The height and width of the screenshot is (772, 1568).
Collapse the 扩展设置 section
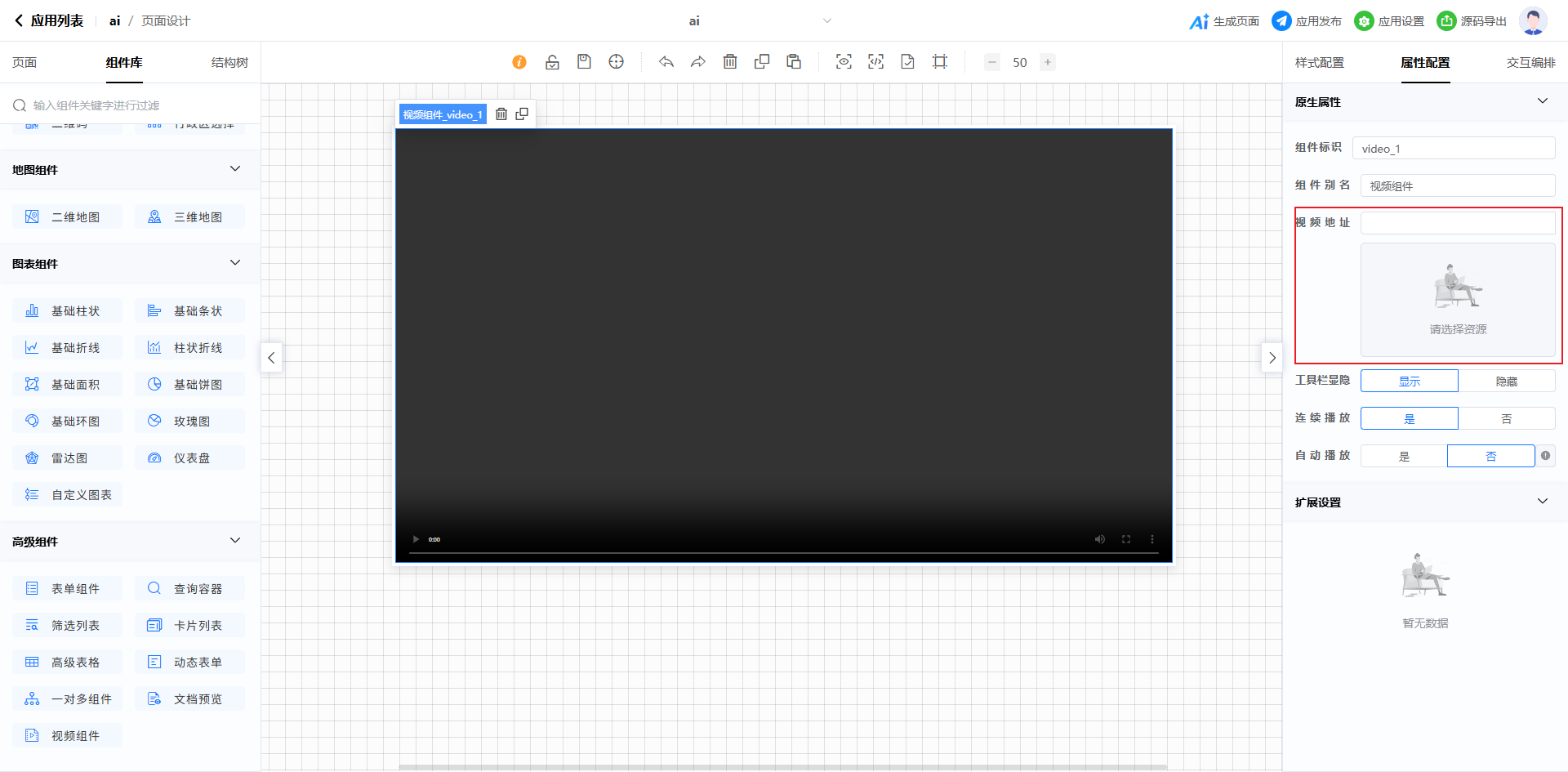pyautogui.click(x=1542, y=502)
